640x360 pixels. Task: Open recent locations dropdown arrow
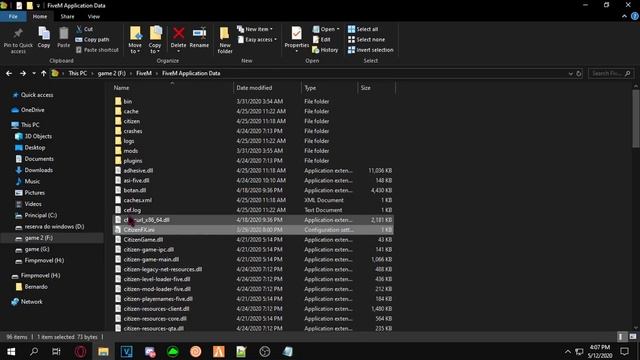(34, 73)
